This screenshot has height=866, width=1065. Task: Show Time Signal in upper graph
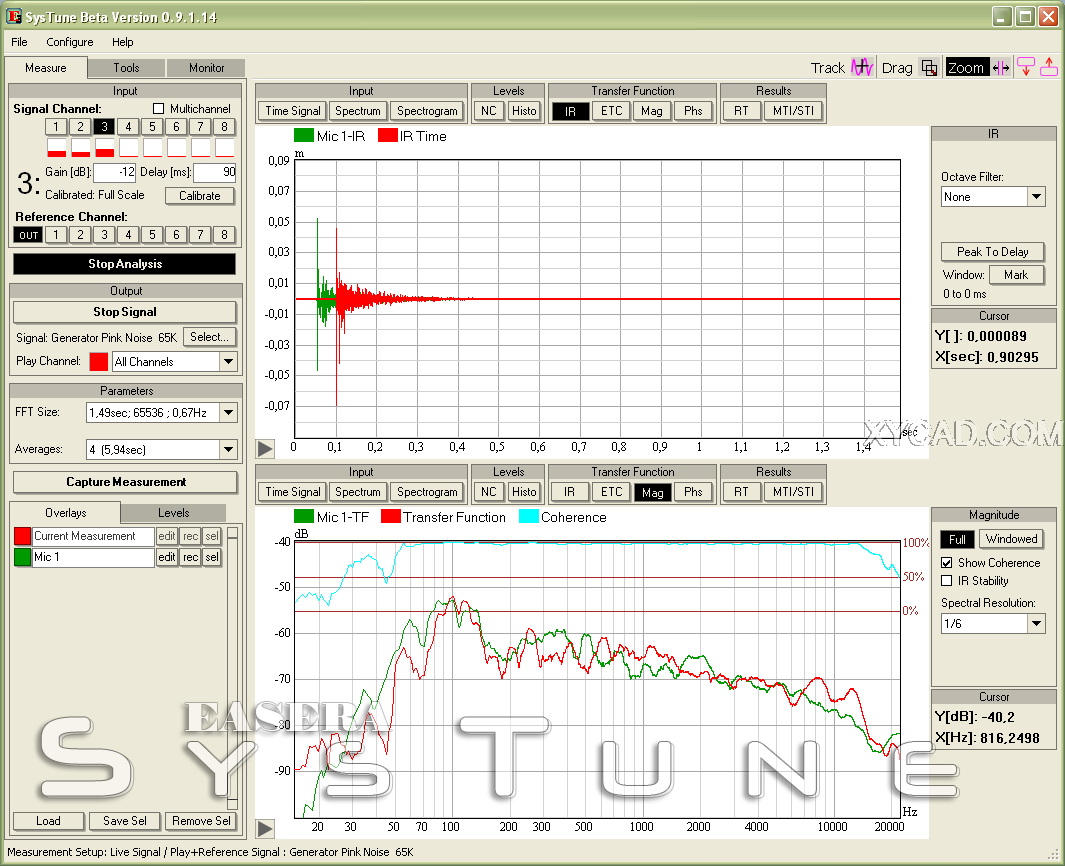coord(293,111)
